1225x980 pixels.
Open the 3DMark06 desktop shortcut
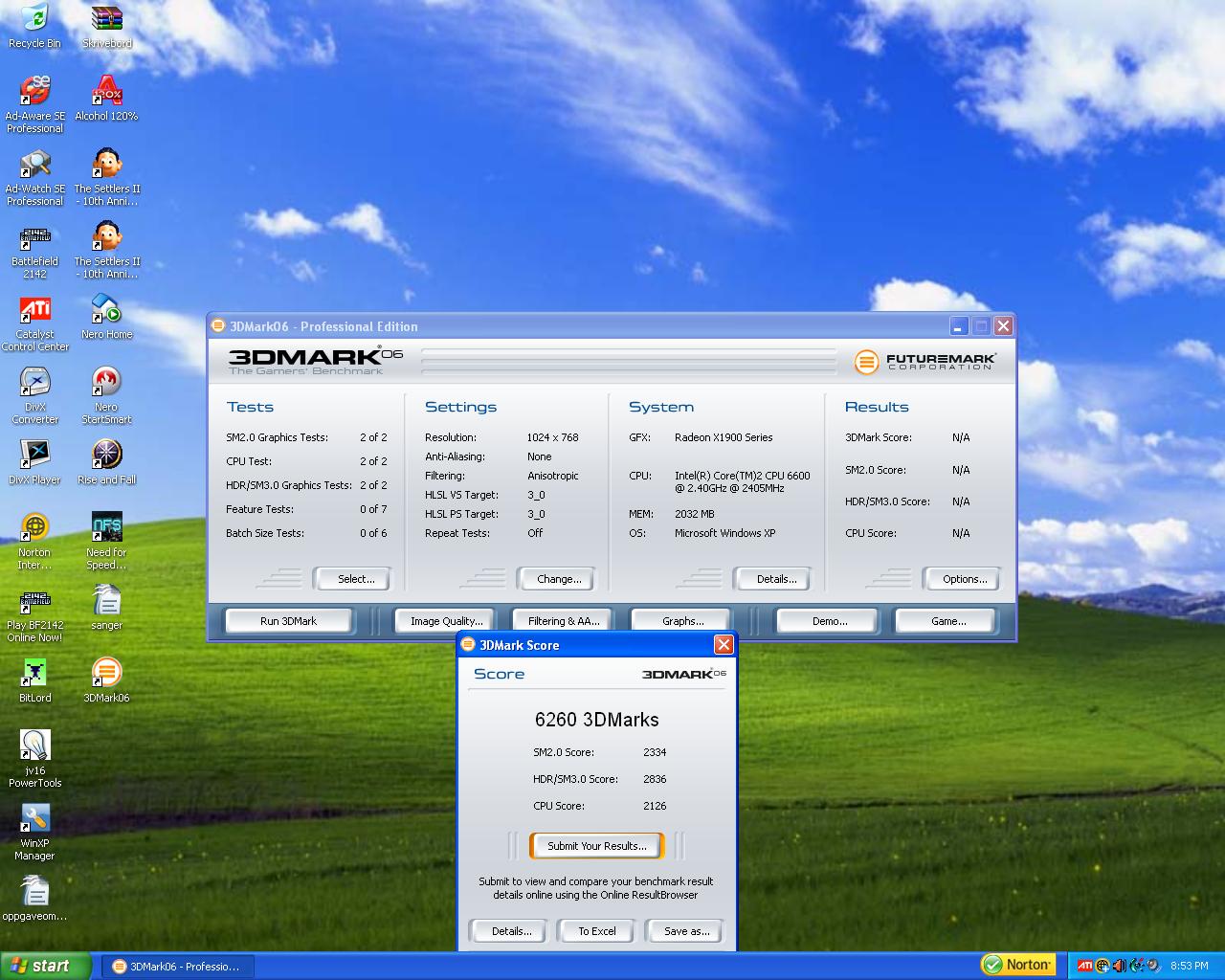pyautogui.click(x=106, y=680)
